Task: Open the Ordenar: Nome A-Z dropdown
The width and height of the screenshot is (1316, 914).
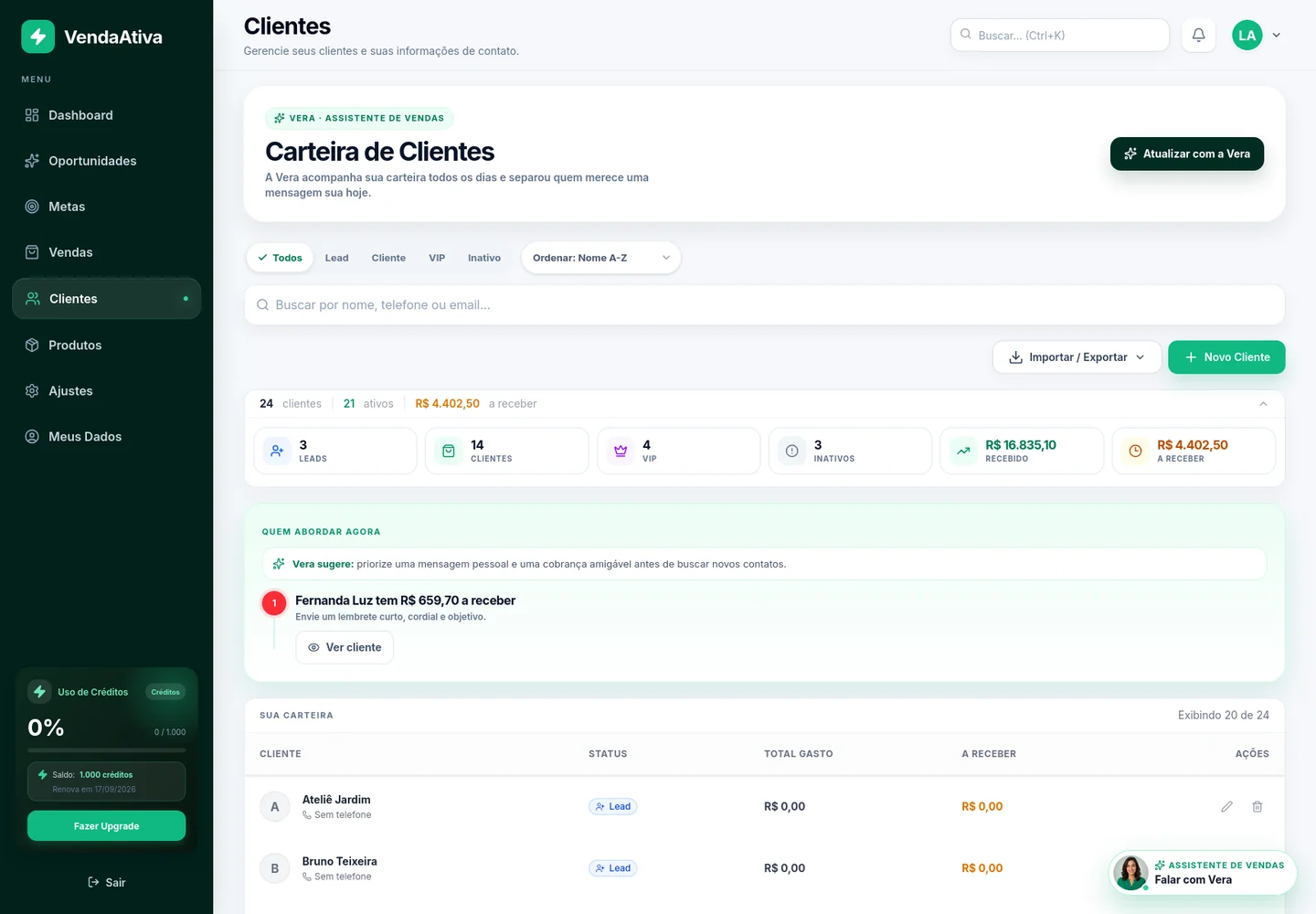Action: [x=600, y=258]
